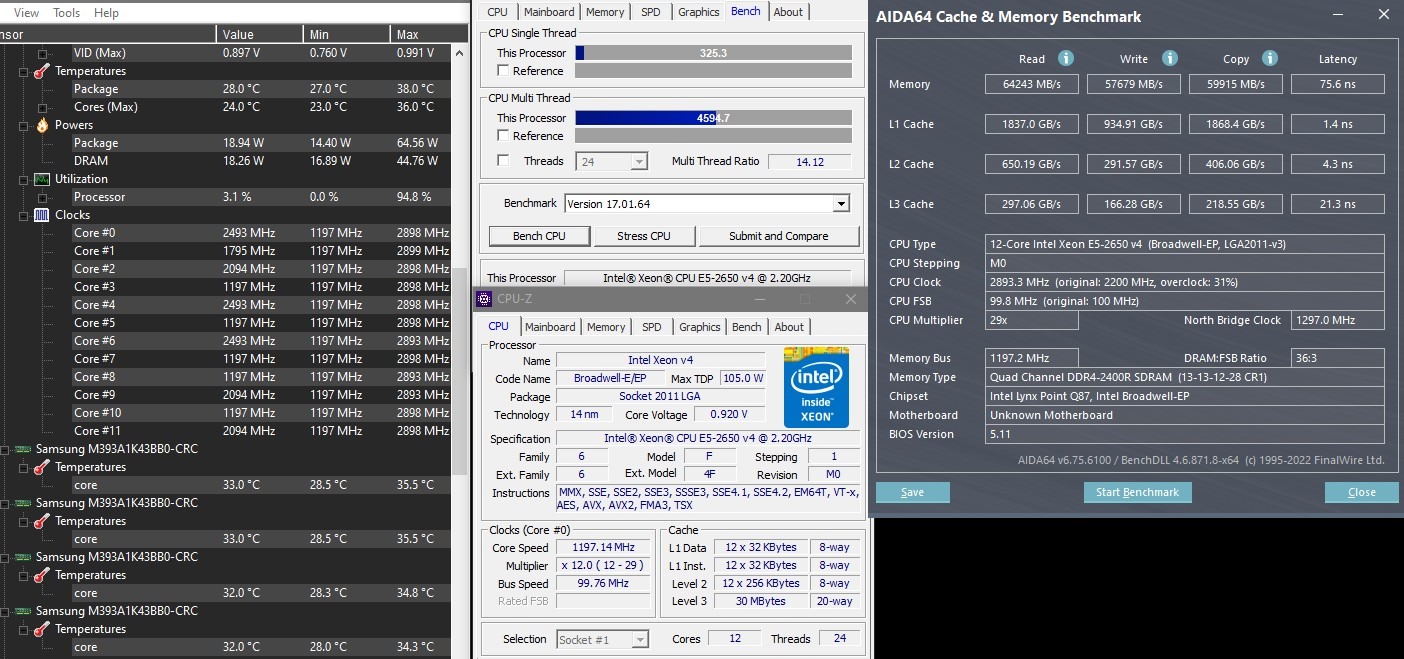1404x659 pixels.
Task: Click the Intel Inside Xeon logo
Action: [x=816, y=388]
